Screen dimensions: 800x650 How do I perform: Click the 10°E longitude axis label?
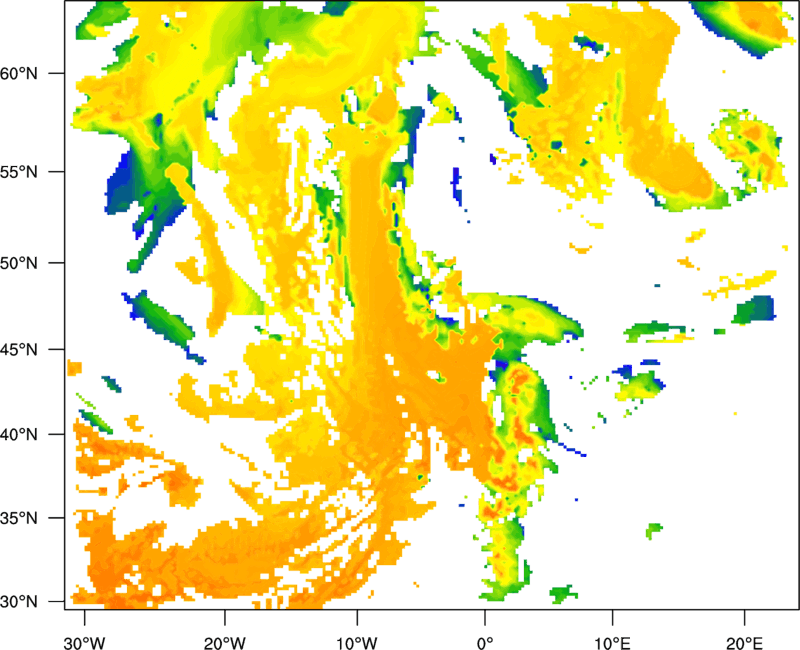click(x=612, y=643)
